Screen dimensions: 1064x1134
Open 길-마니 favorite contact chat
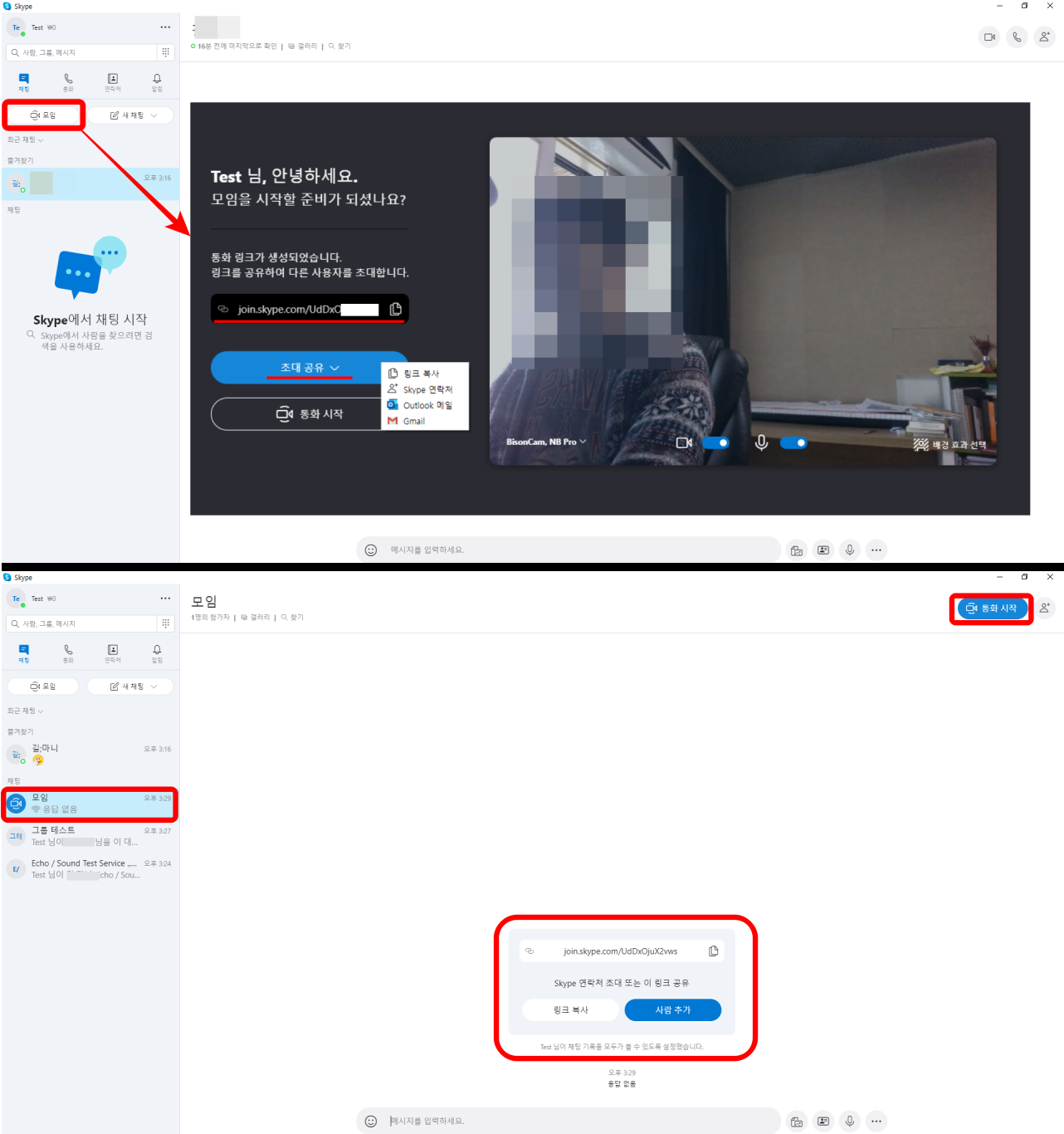[90, 754]
